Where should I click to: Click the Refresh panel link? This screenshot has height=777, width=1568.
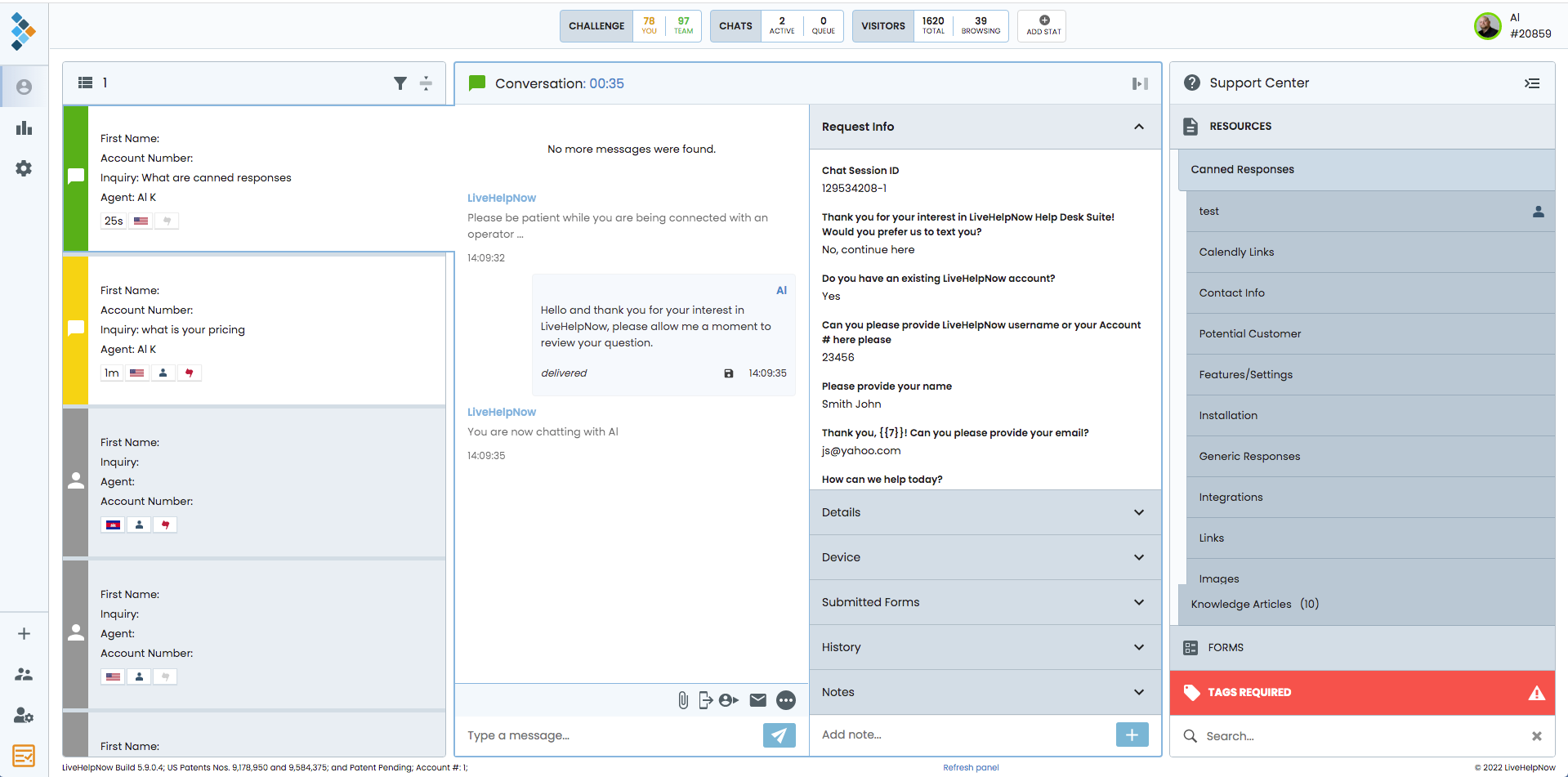pyautogui.click(x=971, y=767)
